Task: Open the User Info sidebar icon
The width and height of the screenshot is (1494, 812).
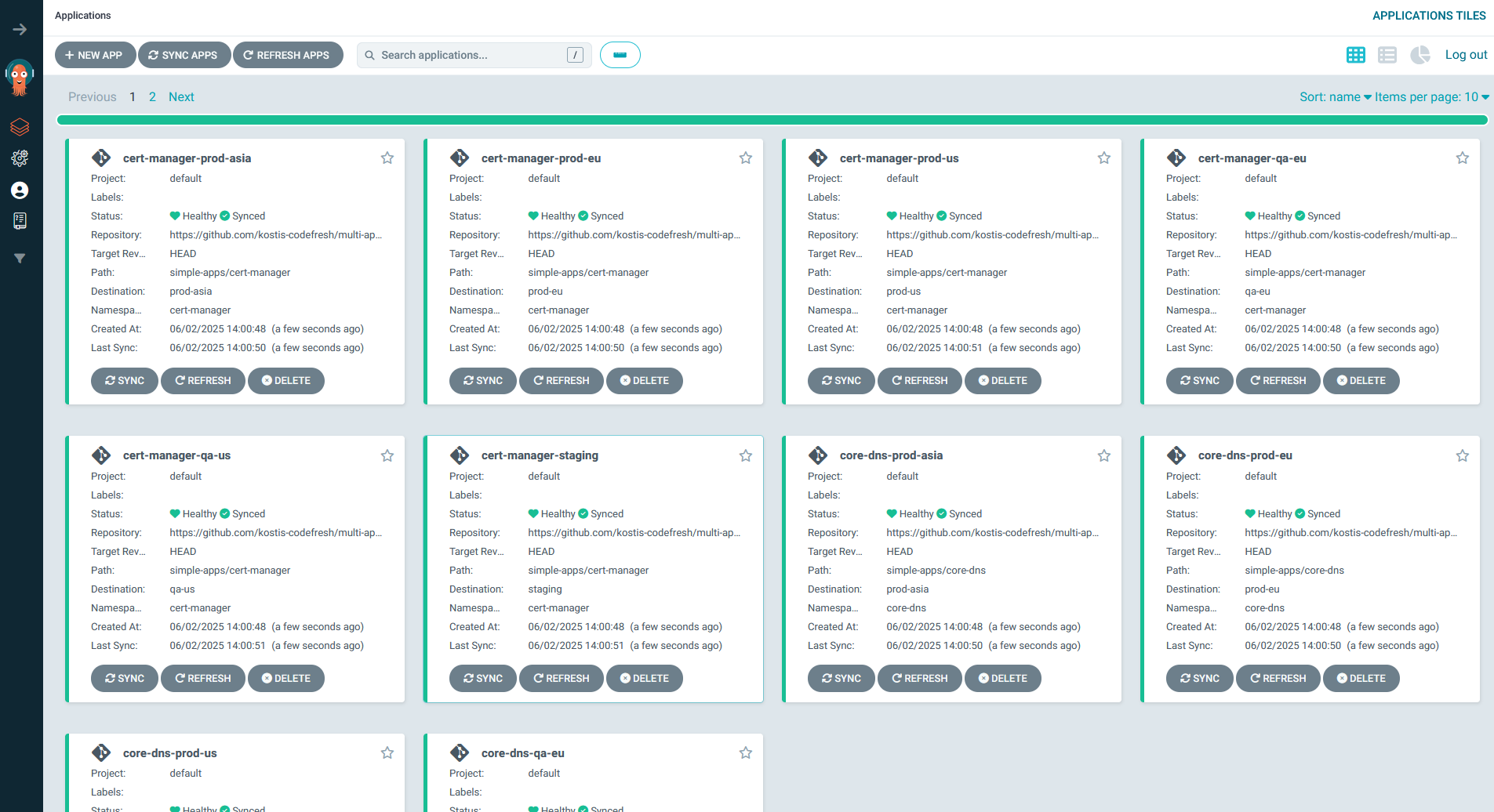Action: click(20, 190)
